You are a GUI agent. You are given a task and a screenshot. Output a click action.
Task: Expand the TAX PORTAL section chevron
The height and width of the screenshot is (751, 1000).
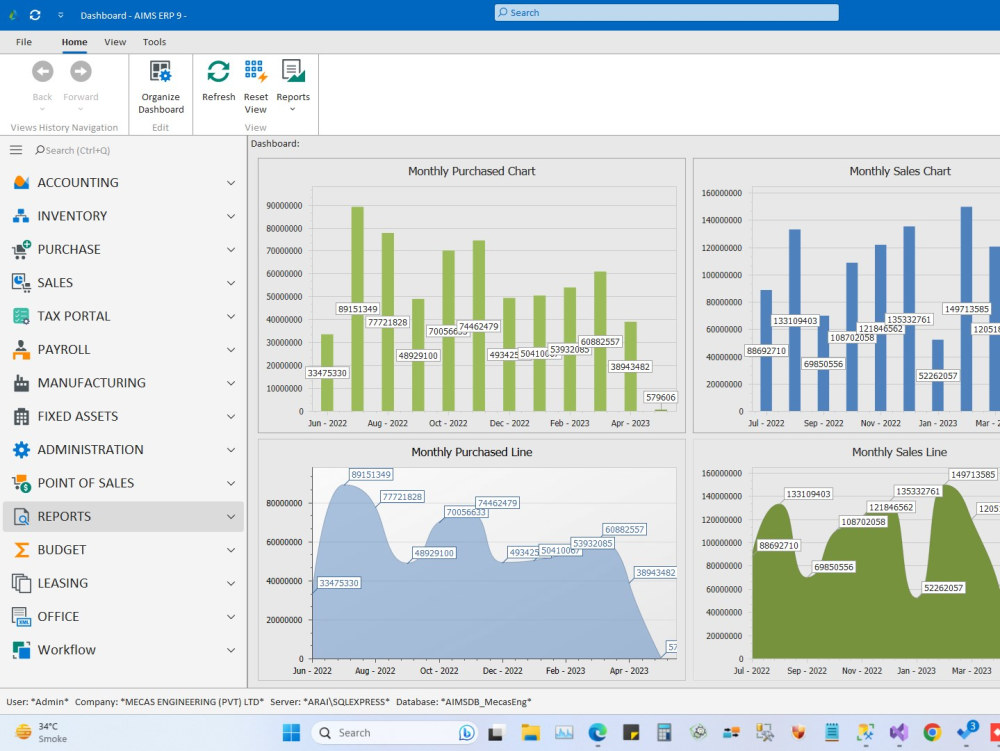point(231,316)
